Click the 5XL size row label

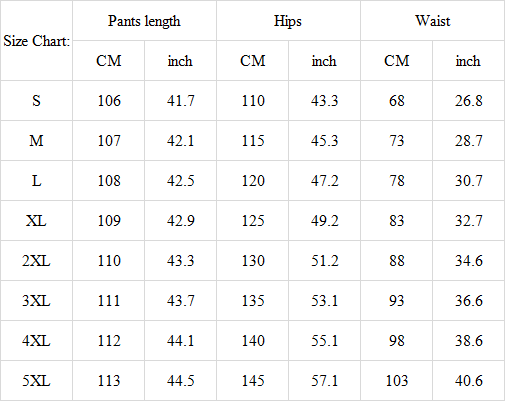click(36, 380)
